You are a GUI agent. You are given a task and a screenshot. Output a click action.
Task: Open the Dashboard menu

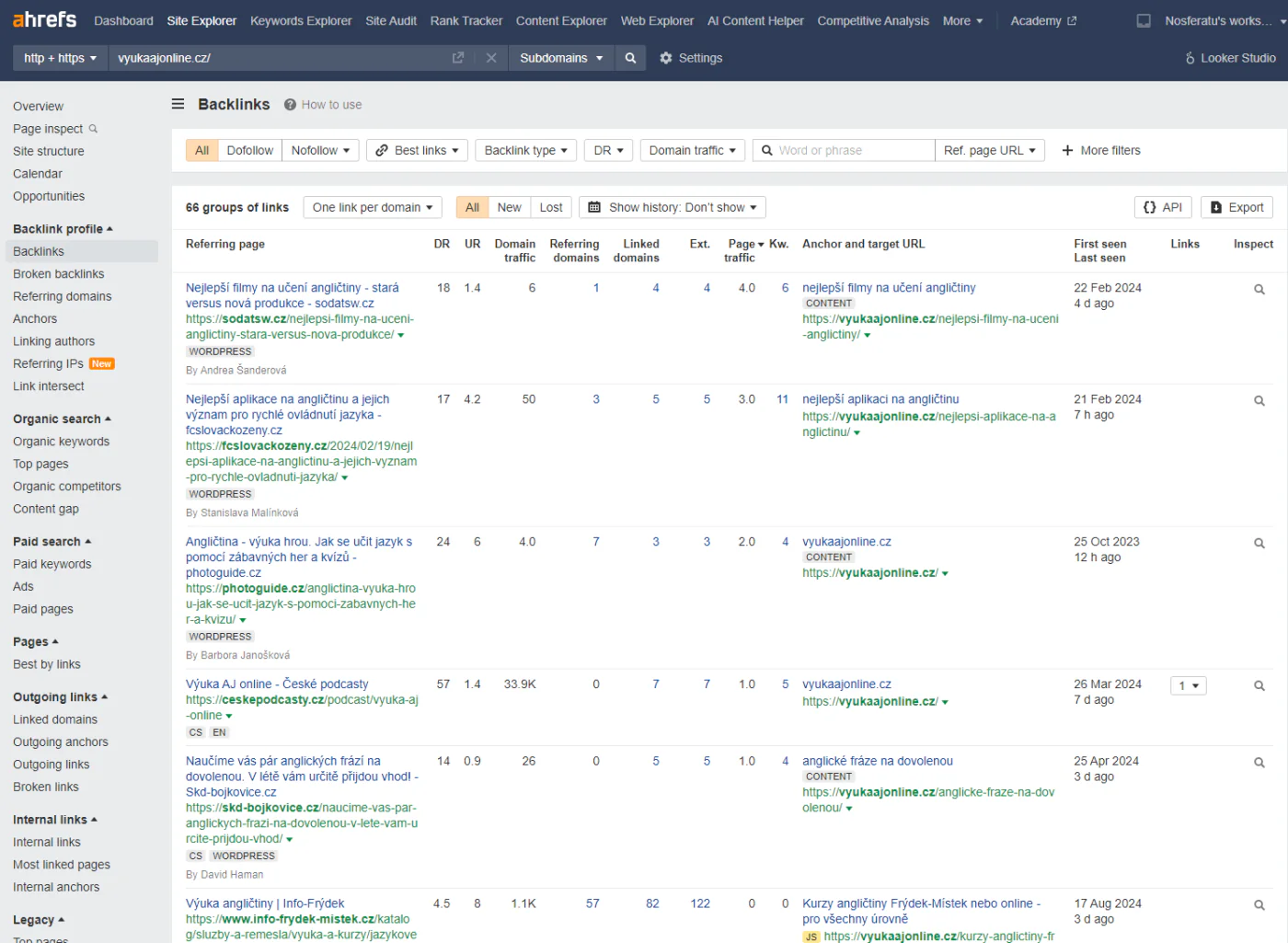(123, 20)
